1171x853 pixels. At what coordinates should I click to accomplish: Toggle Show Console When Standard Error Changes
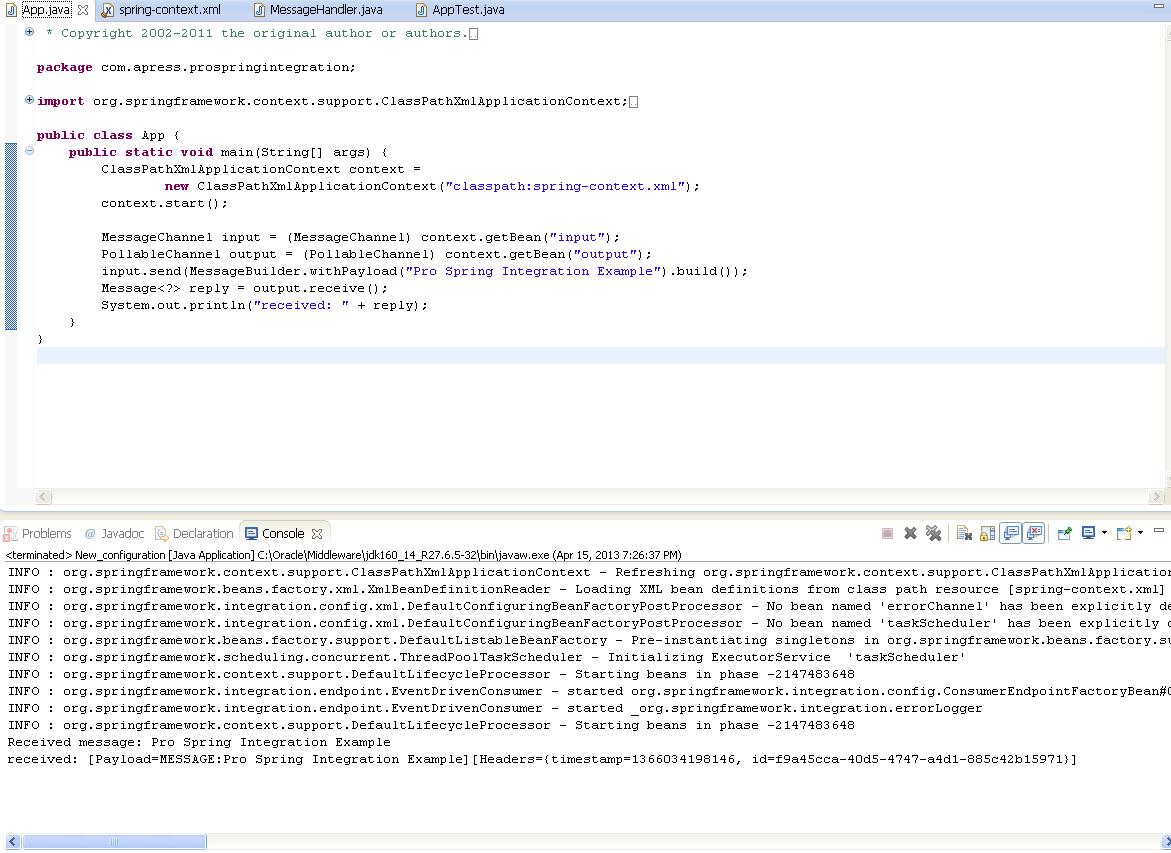click(x=1035, y=533)
